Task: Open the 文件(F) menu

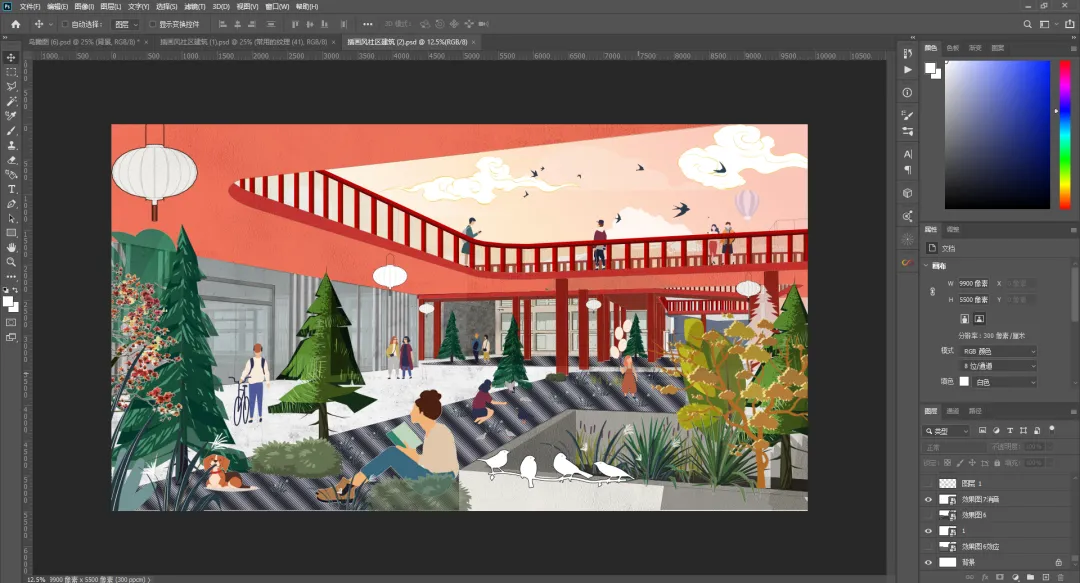Action: (x=30, y=6)
